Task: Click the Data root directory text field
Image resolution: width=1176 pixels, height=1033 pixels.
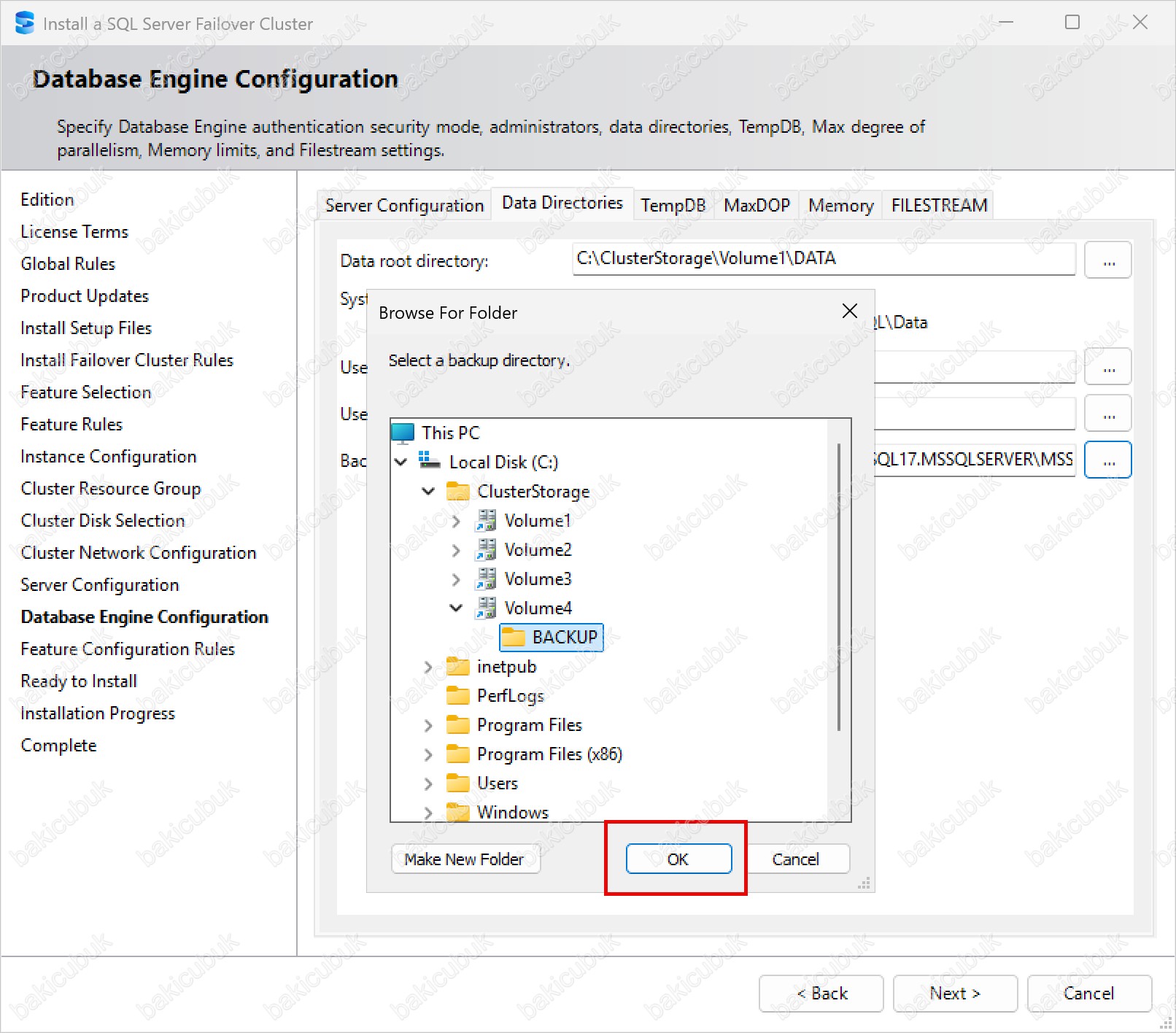Action: (x=824, y=259)
